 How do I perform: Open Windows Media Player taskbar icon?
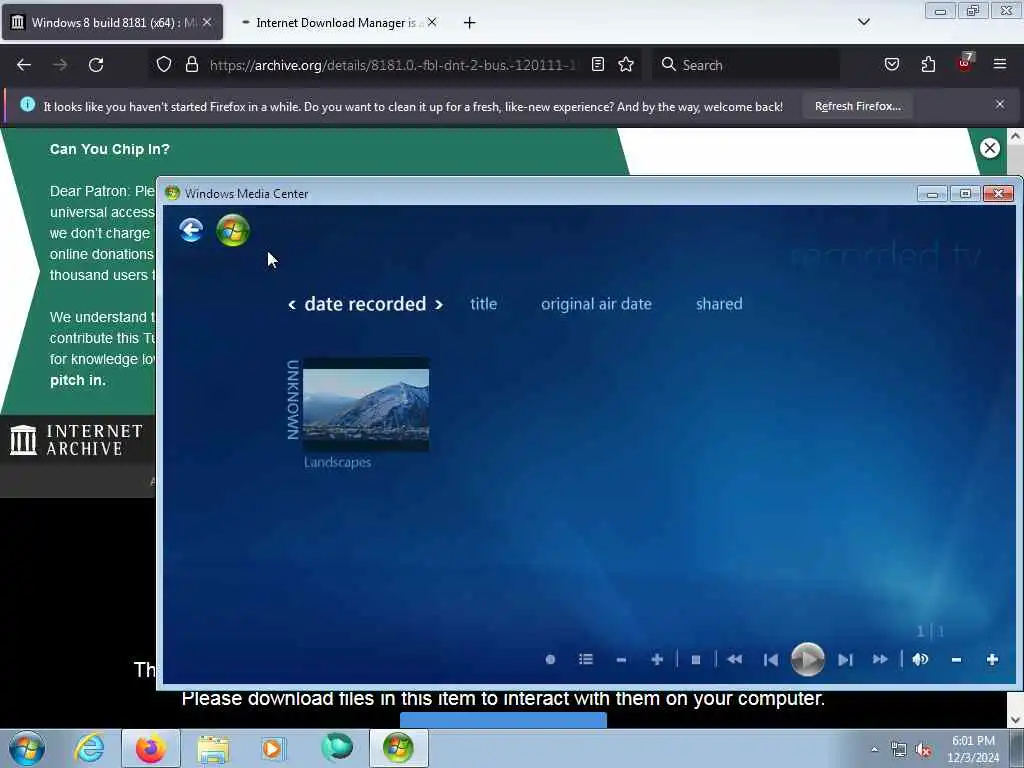[273, 748]
